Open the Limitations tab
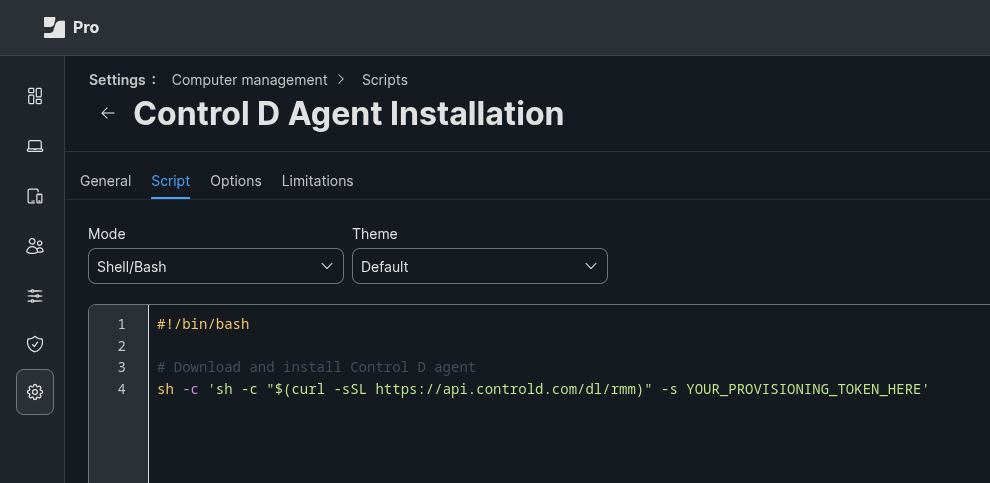This screenshot has width=990, height=483. coord(318,181)
